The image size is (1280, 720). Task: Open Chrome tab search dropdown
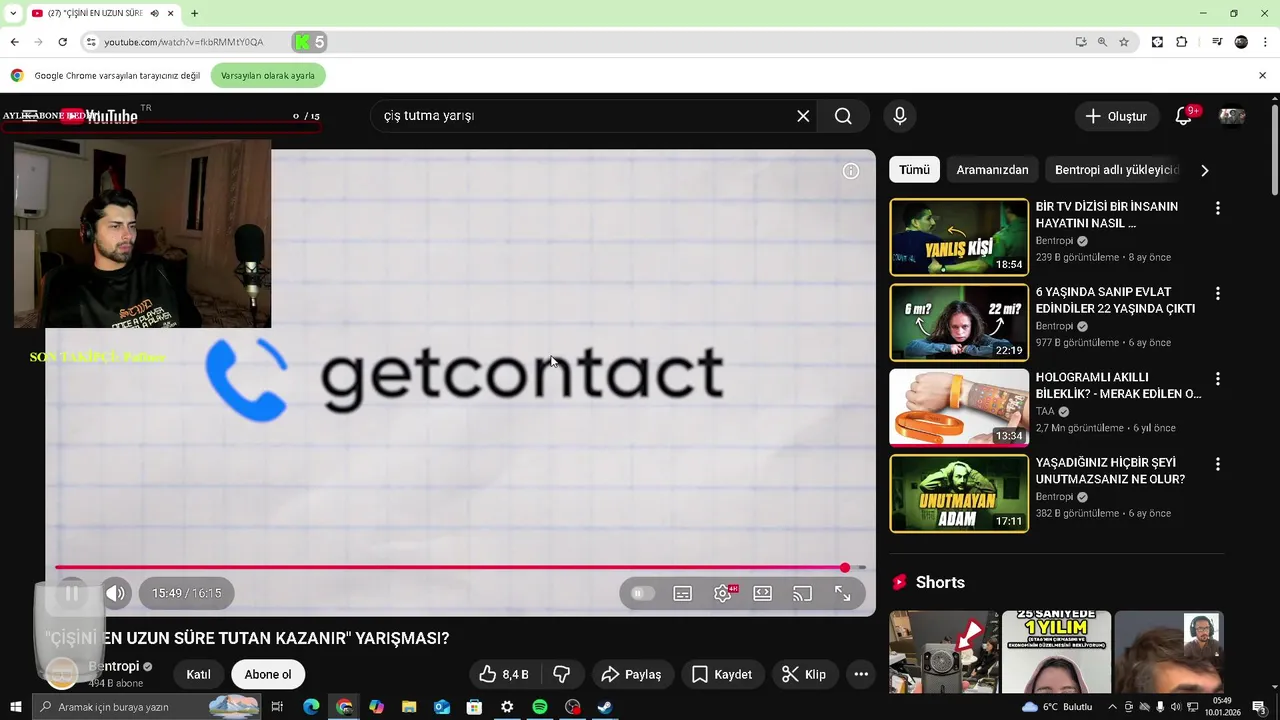tap(13, 13)
